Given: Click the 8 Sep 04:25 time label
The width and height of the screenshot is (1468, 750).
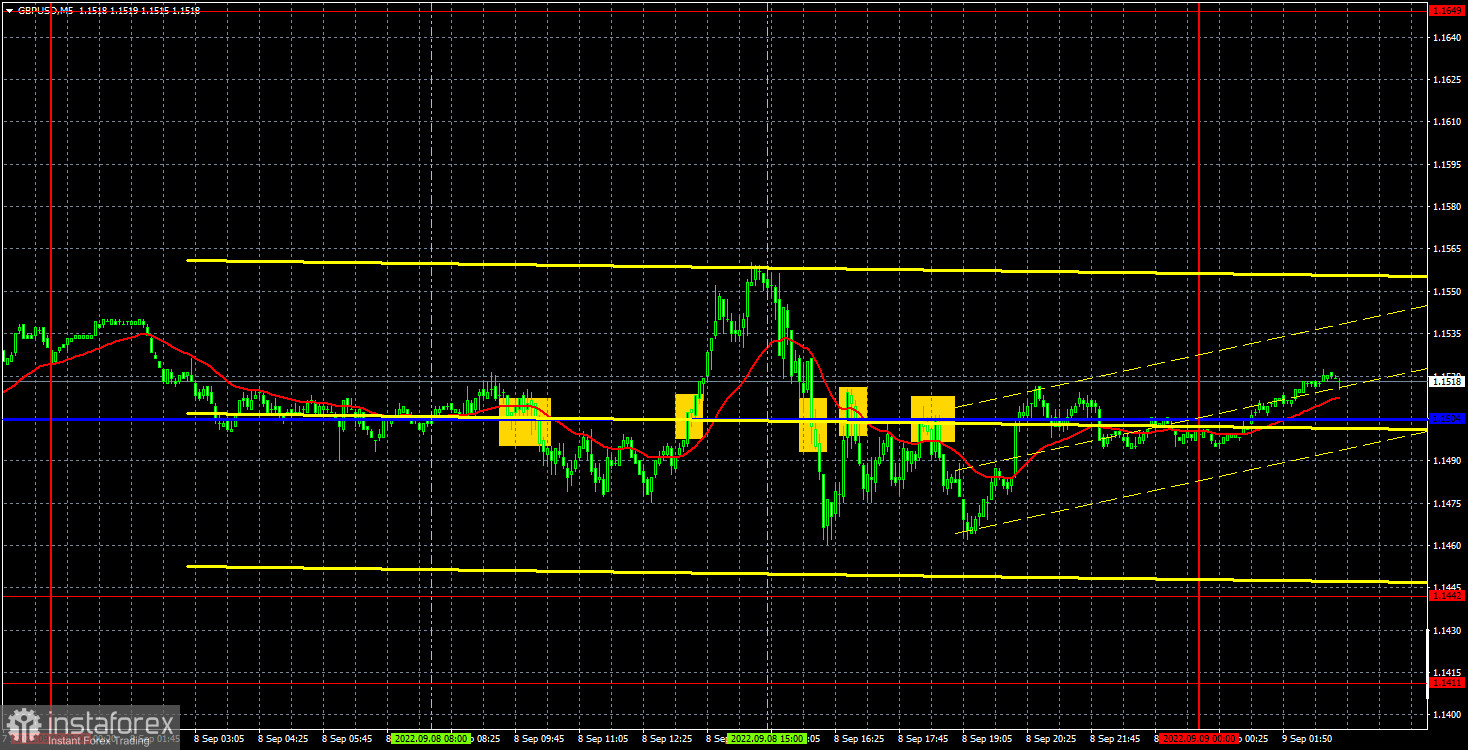Looking at the screenshot, I should click(x=283, y=738).
